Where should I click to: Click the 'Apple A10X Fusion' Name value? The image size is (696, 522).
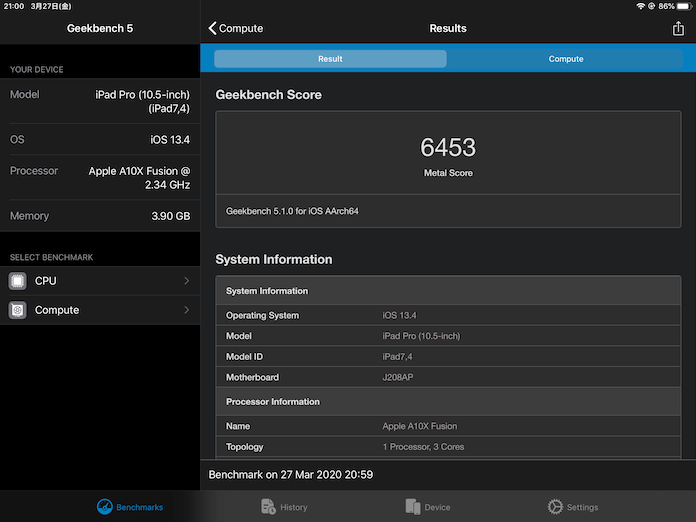click(419, 426)
